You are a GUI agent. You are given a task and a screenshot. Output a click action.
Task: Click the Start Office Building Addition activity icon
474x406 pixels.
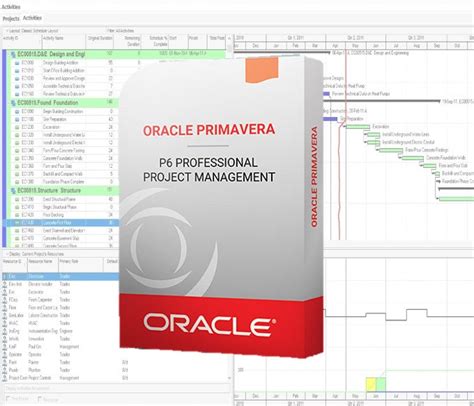17,71
